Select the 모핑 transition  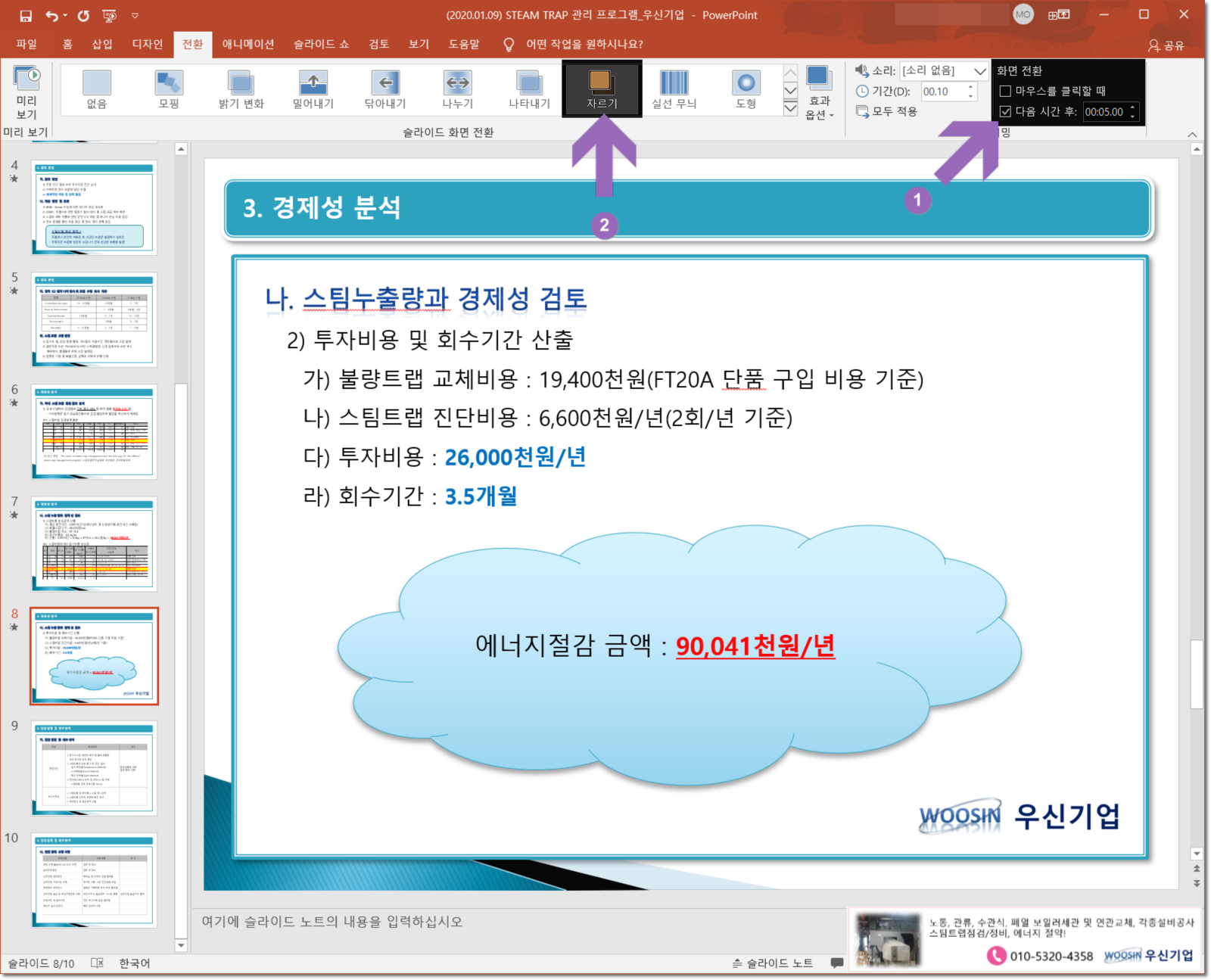point(169,89)
